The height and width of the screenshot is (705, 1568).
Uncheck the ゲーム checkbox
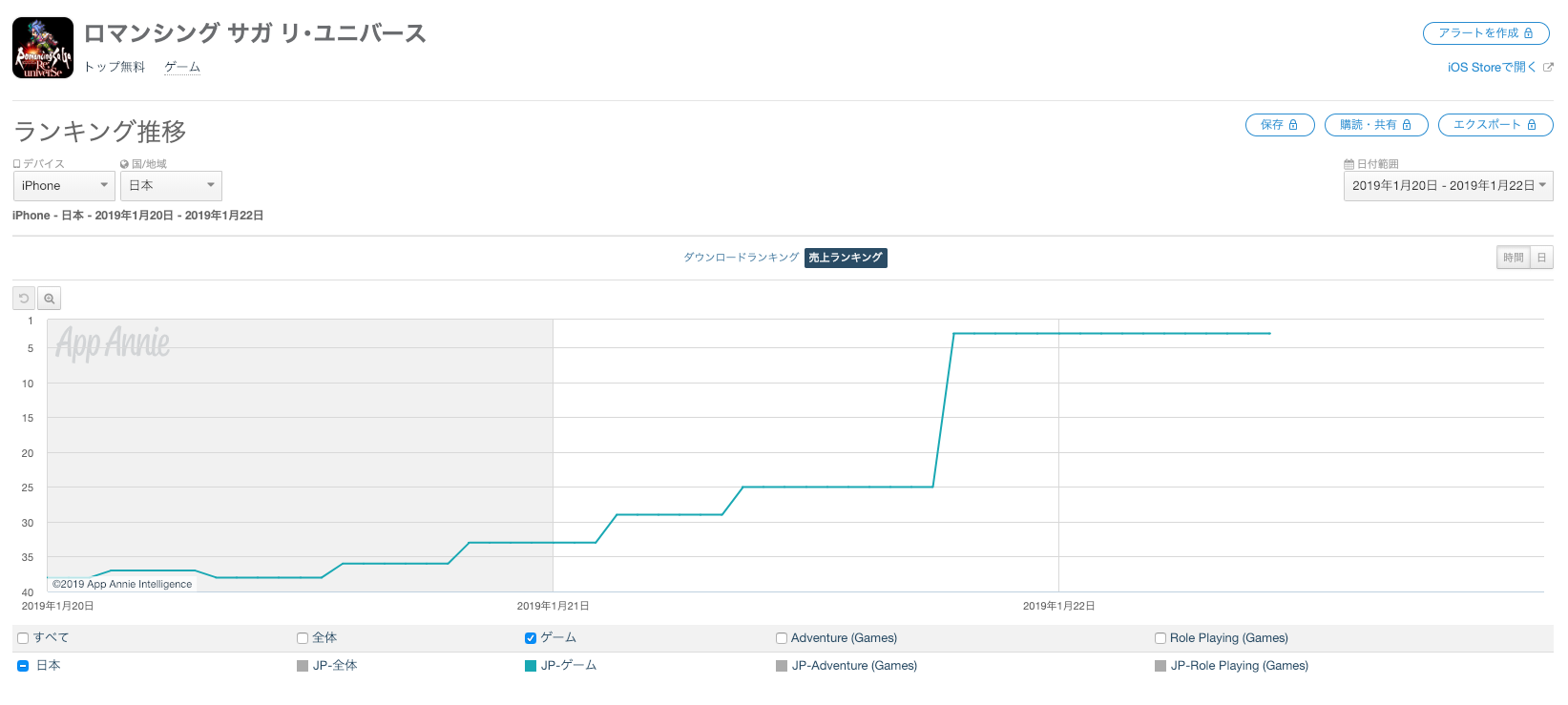point(531,638)
